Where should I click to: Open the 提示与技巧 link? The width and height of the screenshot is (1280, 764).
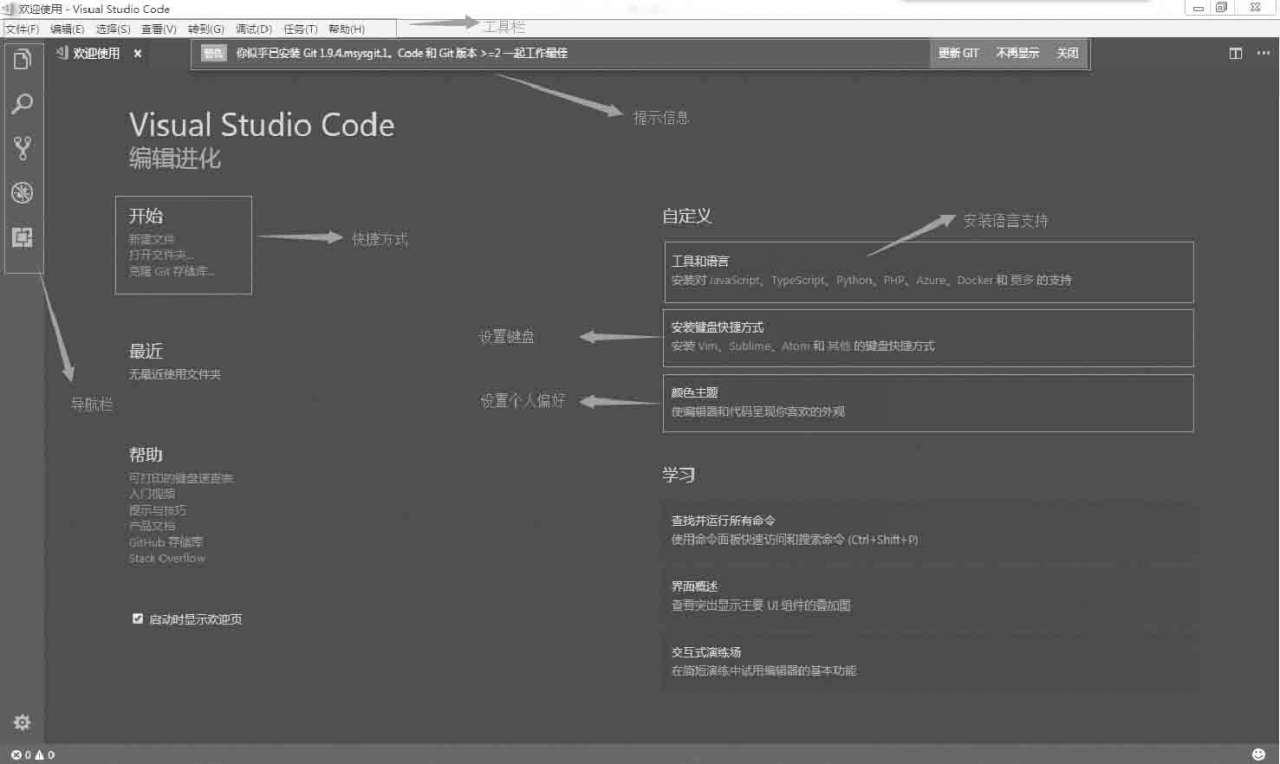pos(157,510)
